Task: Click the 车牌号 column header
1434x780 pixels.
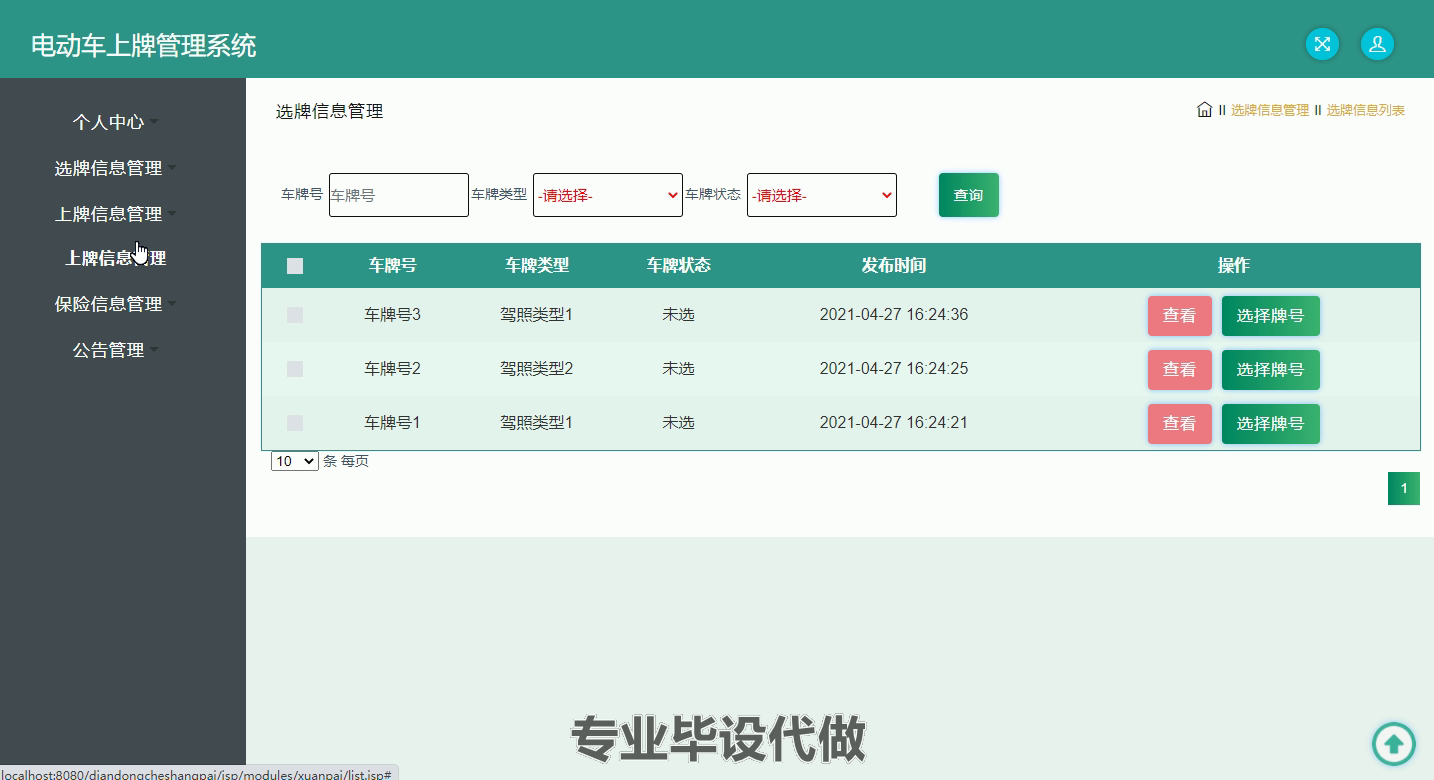Action: (x=392, y=265)
